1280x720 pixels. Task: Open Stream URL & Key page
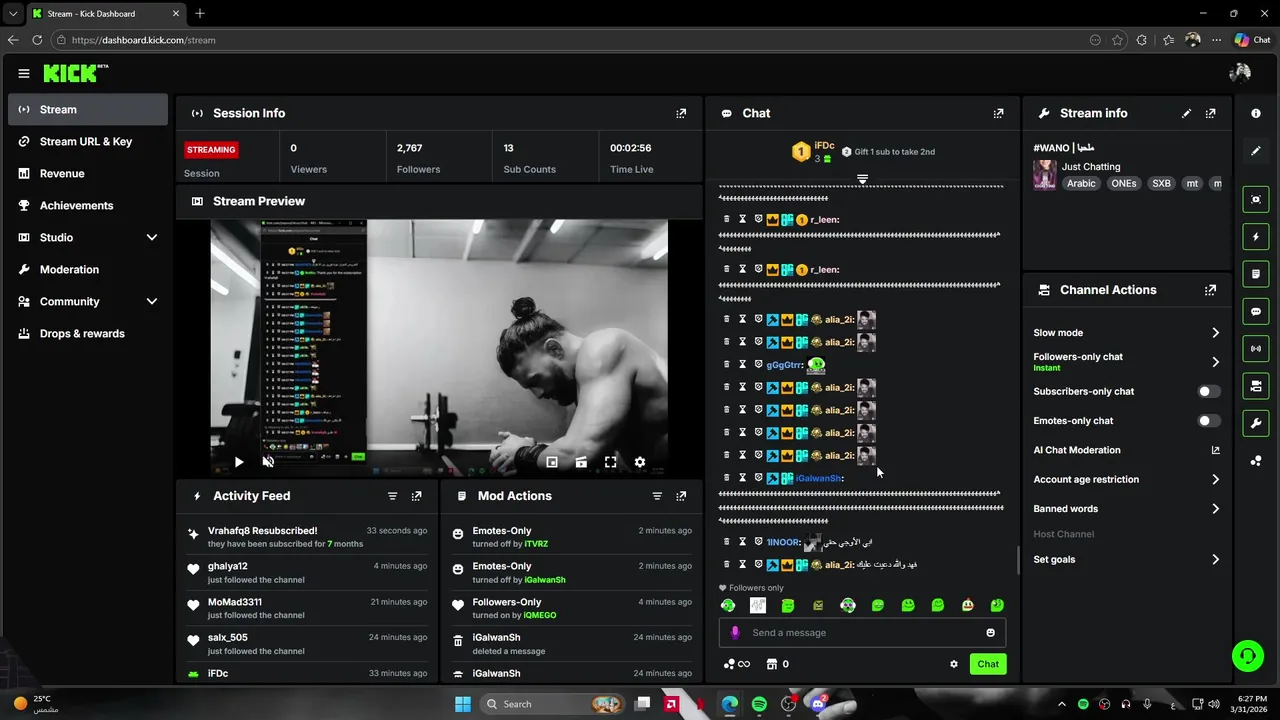88,142
